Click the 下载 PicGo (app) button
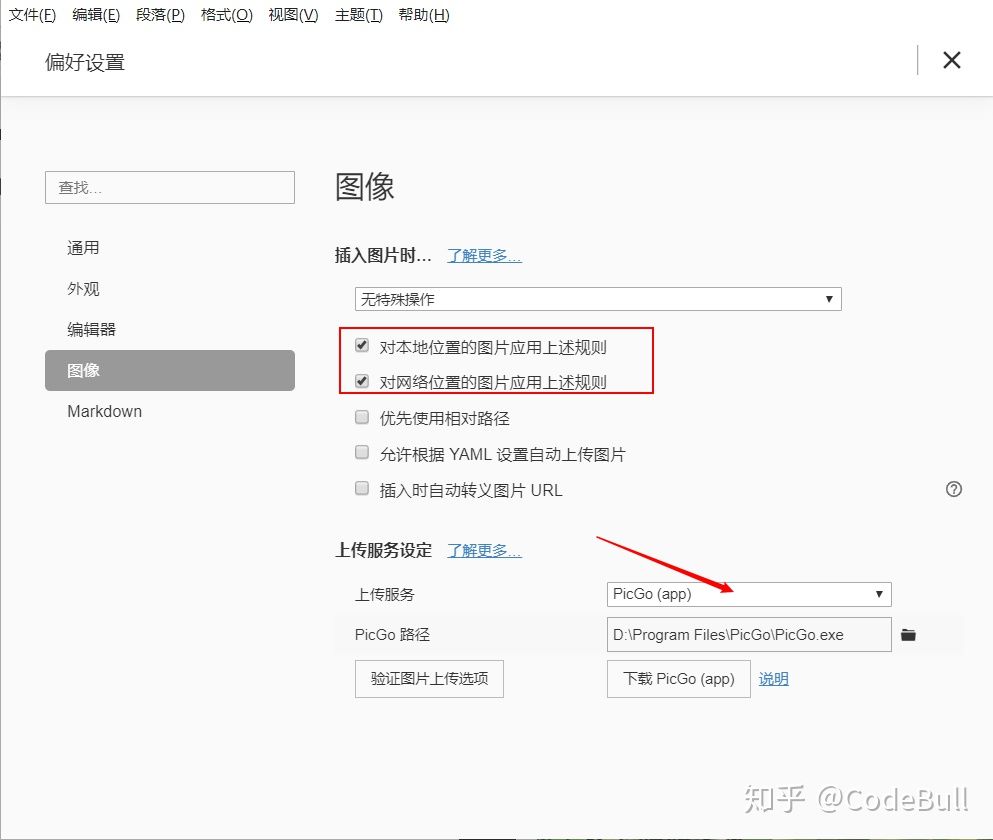Image resolution: width=993 pixels, height=840 pixels. (x=678, y=679)
